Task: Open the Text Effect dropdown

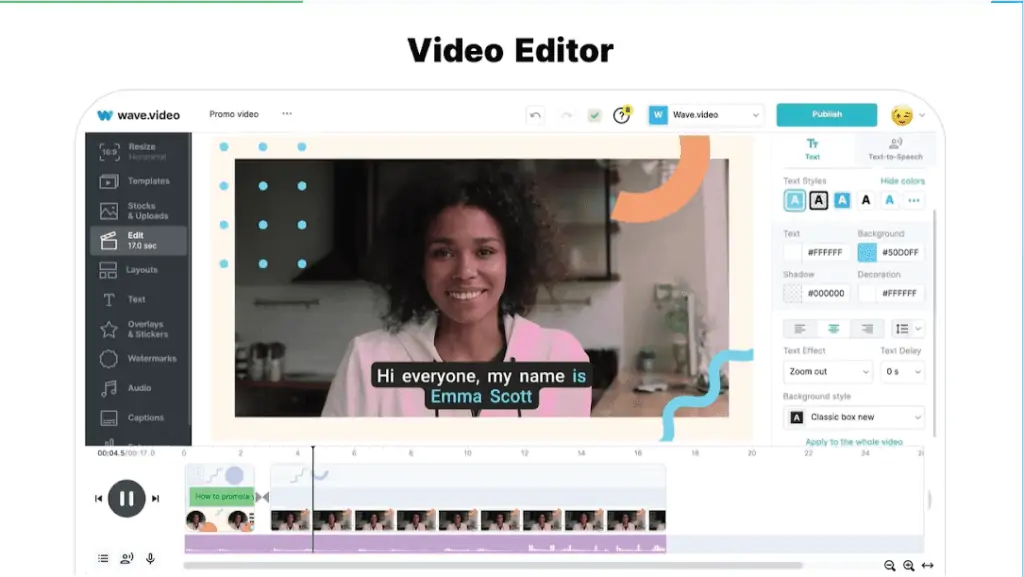Action: pos(828,369)
